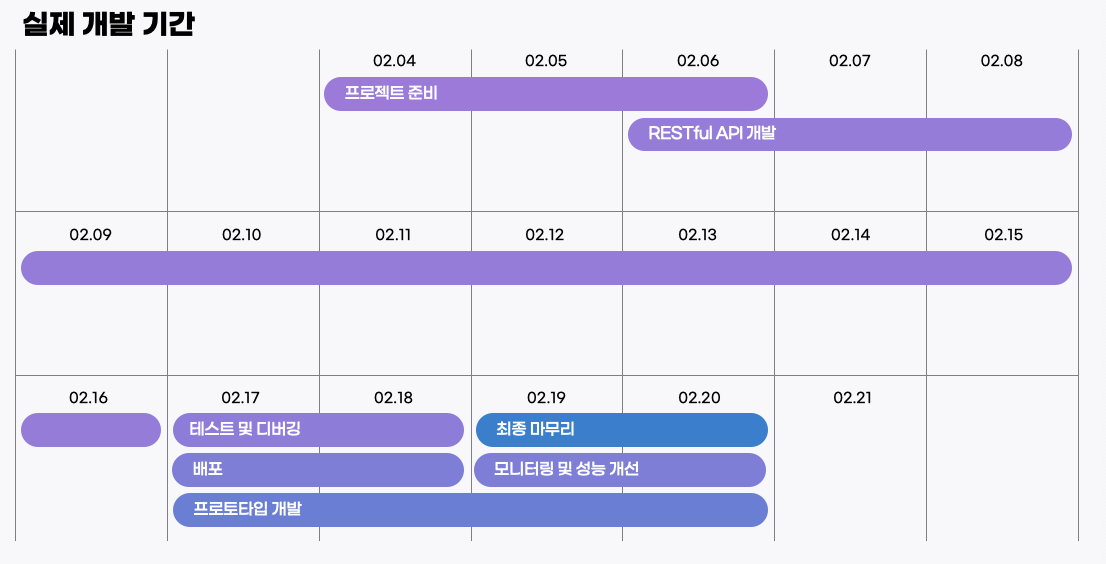Select the 배포 task bar
1106x564 pixels.
tap(318, 470)
